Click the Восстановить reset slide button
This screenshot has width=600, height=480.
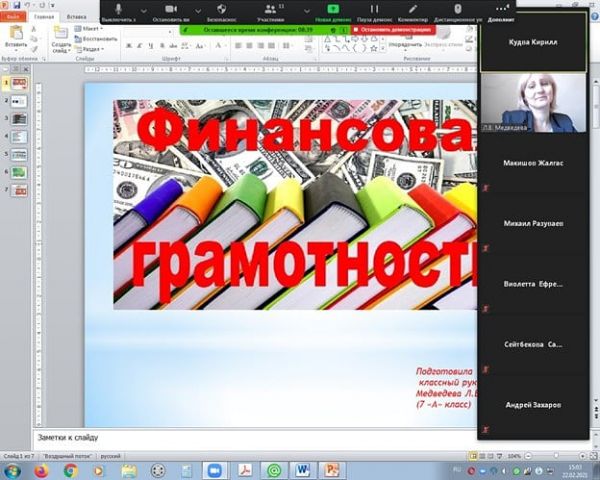pos(98,39)
